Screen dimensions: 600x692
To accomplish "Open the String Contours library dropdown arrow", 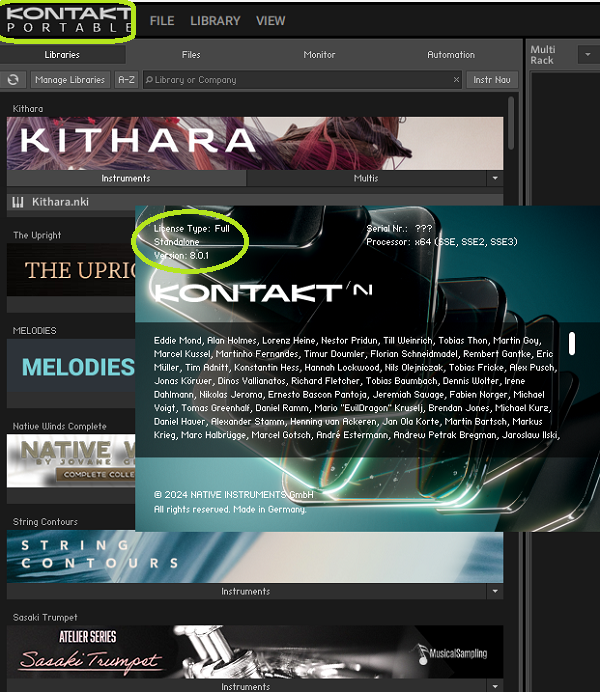I will click(495, 591).
